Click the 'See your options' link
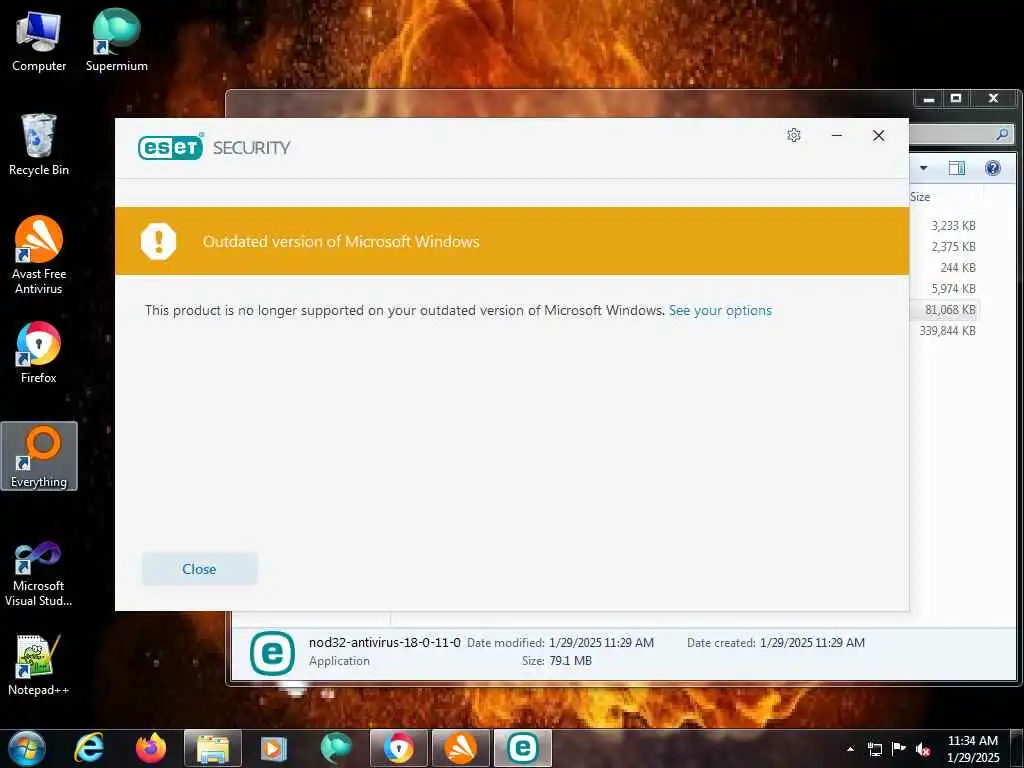This screenshot has height=768, width=1024. click(720, 310)
